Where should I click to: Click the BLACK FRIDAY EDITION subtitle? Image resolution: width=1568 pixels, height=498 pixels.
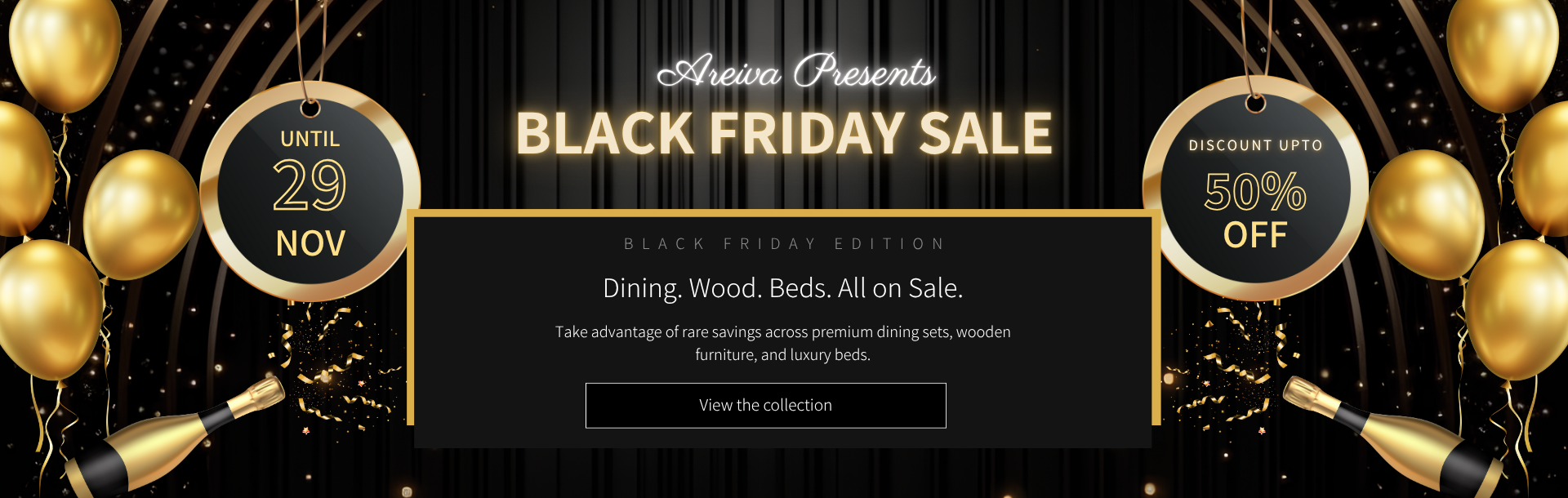tap(784, 244)
